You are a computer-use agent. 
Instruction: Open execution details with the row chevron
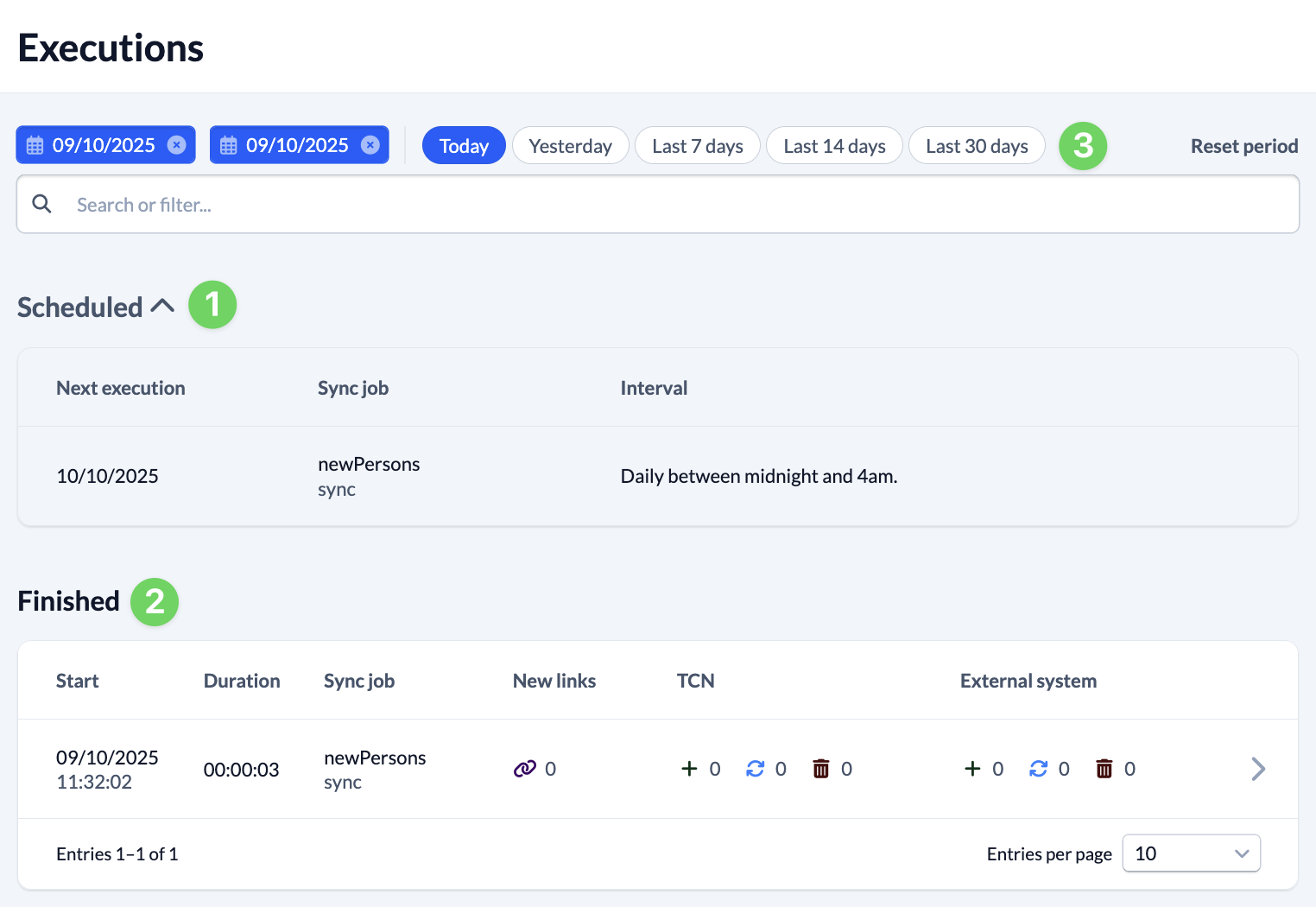[x=1258, y=769]
